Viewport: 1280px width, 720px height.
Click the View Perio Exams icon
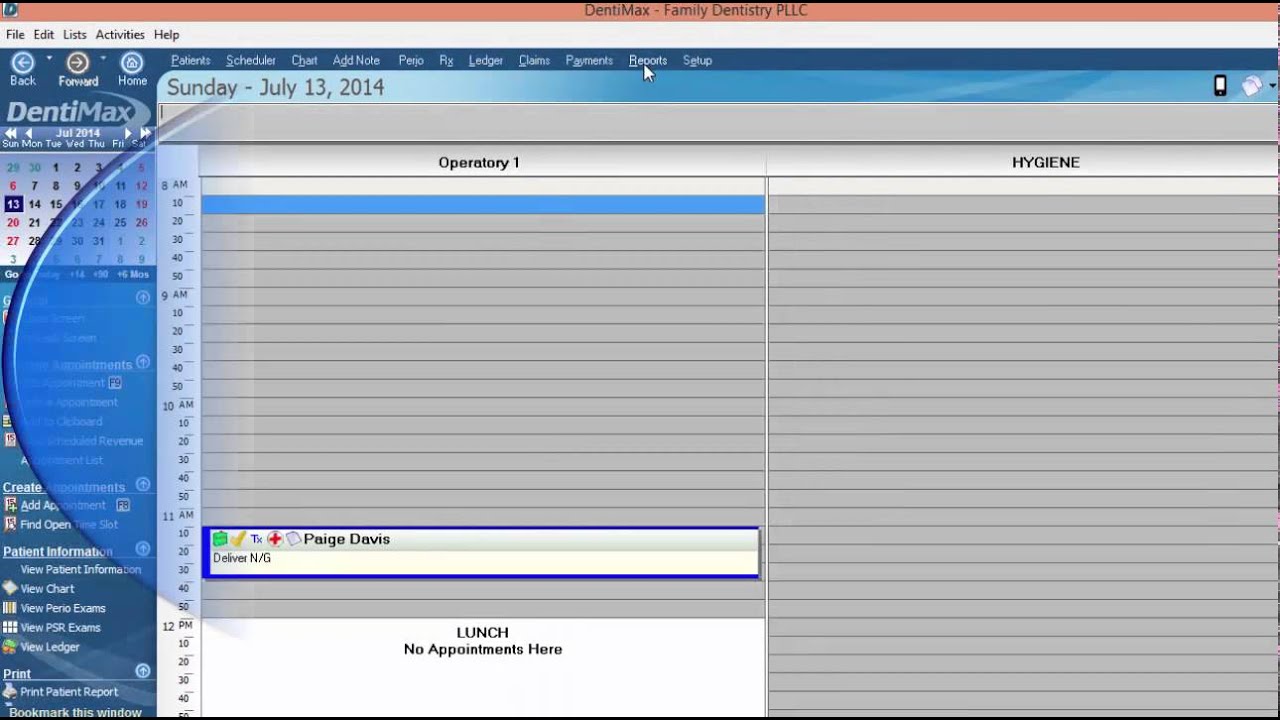point(10,608)
